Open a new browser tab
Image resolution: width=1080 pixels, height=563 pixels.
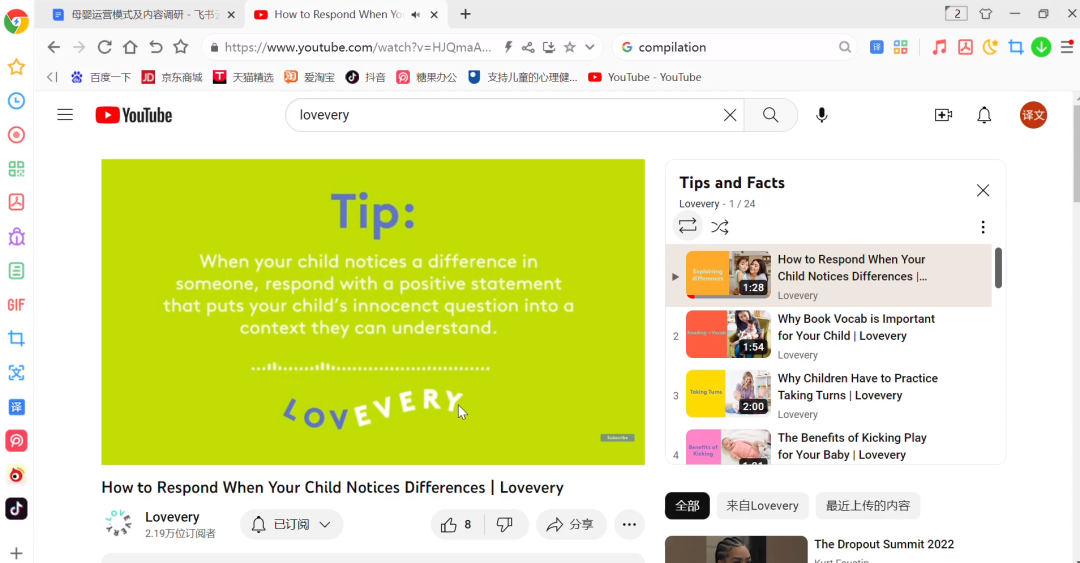click(x=466, y=14)
